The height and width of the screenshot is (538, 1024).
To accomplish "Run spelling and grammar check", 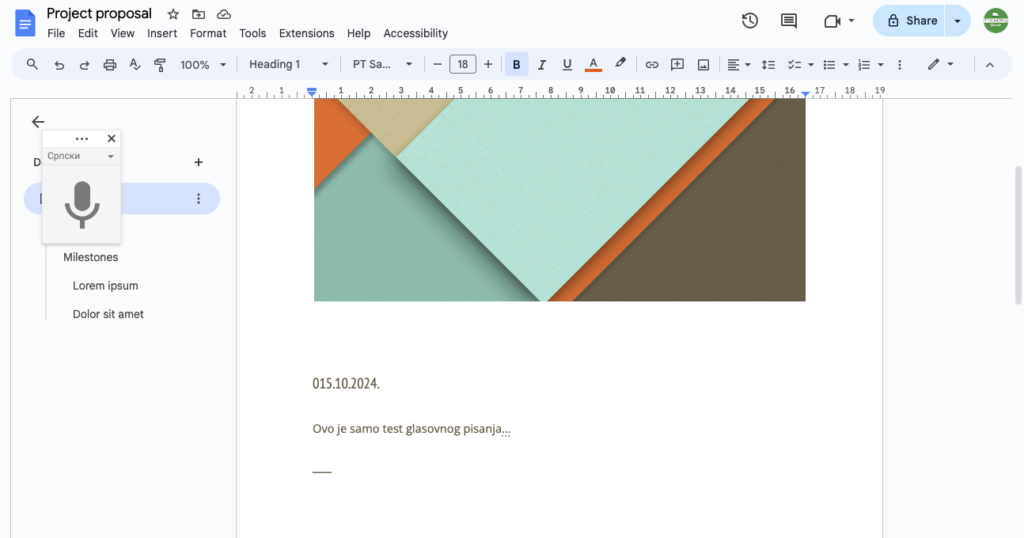I will pyautogui.click(x=135, y=64).
